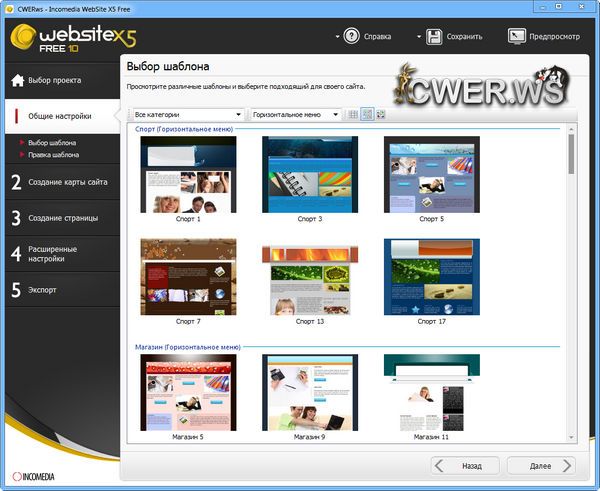Click the app icon in title bar
Viewport: 600px width, 491px height.
click(x=10, y=9)
